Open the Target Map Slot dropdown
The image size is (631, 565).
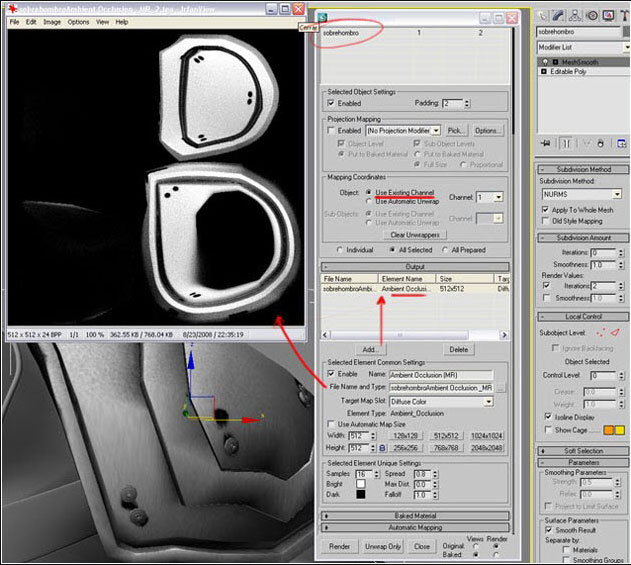(488, 401)
